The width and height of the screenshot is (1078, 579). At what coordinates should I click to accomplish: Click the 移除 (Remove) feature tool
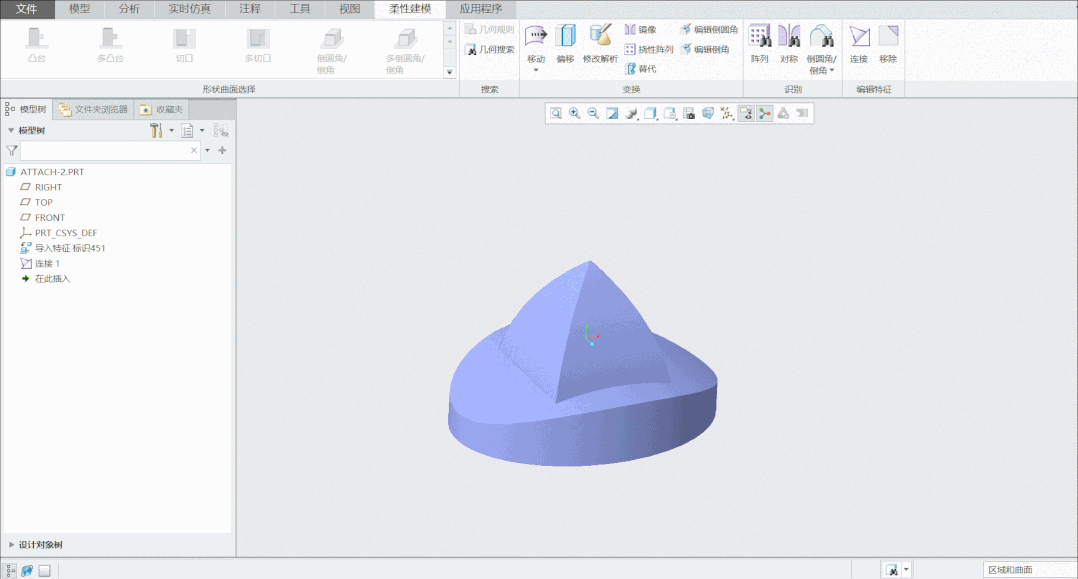(888, 44)
